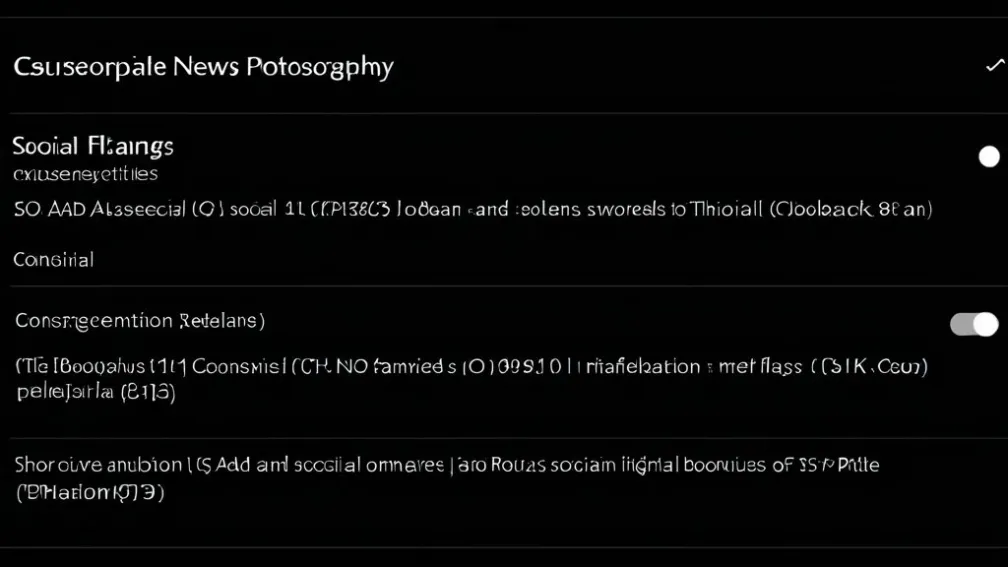Click the Consrngecemtion Redelans label
Screen dimensions: 1008x567
click(140, 321)
